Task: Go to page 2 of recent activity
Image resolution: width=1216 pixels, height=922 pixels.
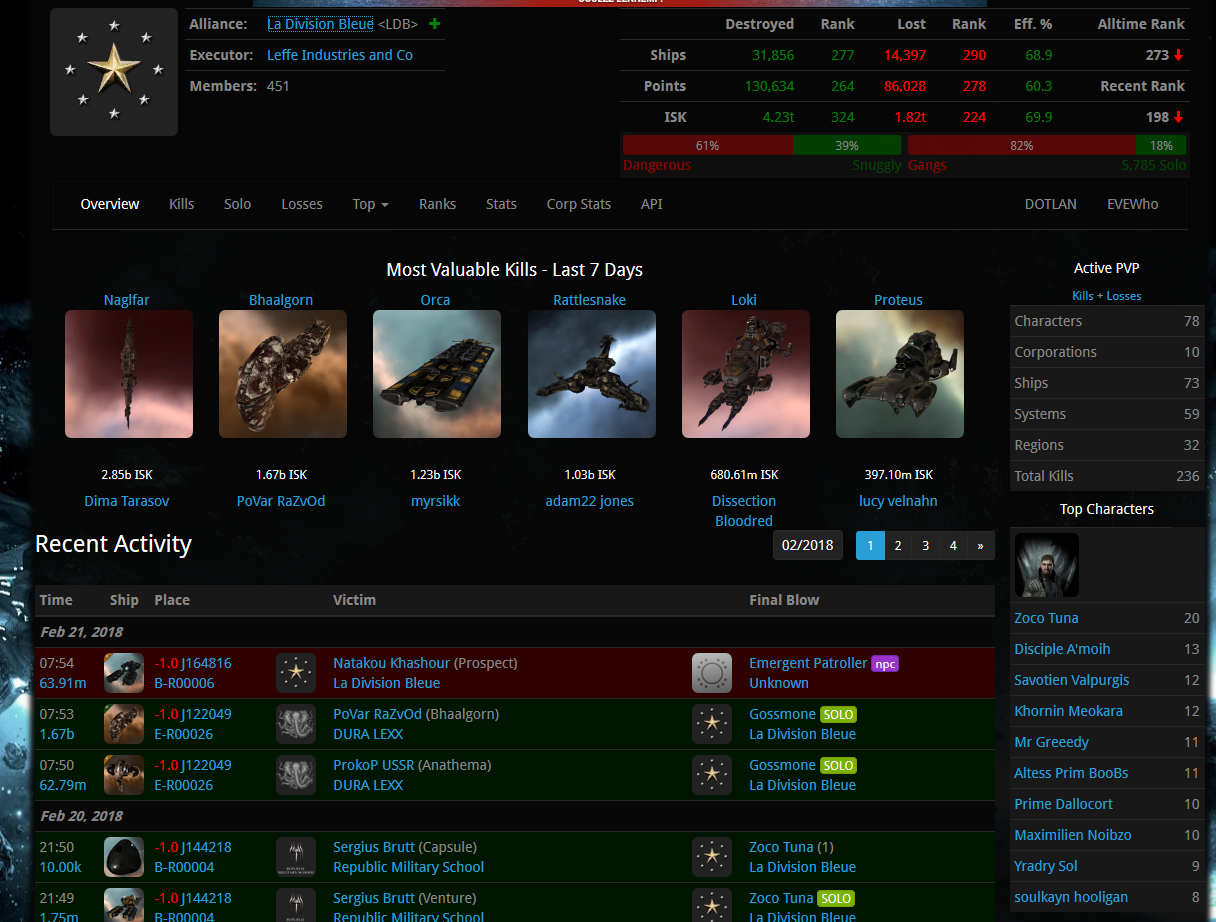Action: click(x=898, y=545)
